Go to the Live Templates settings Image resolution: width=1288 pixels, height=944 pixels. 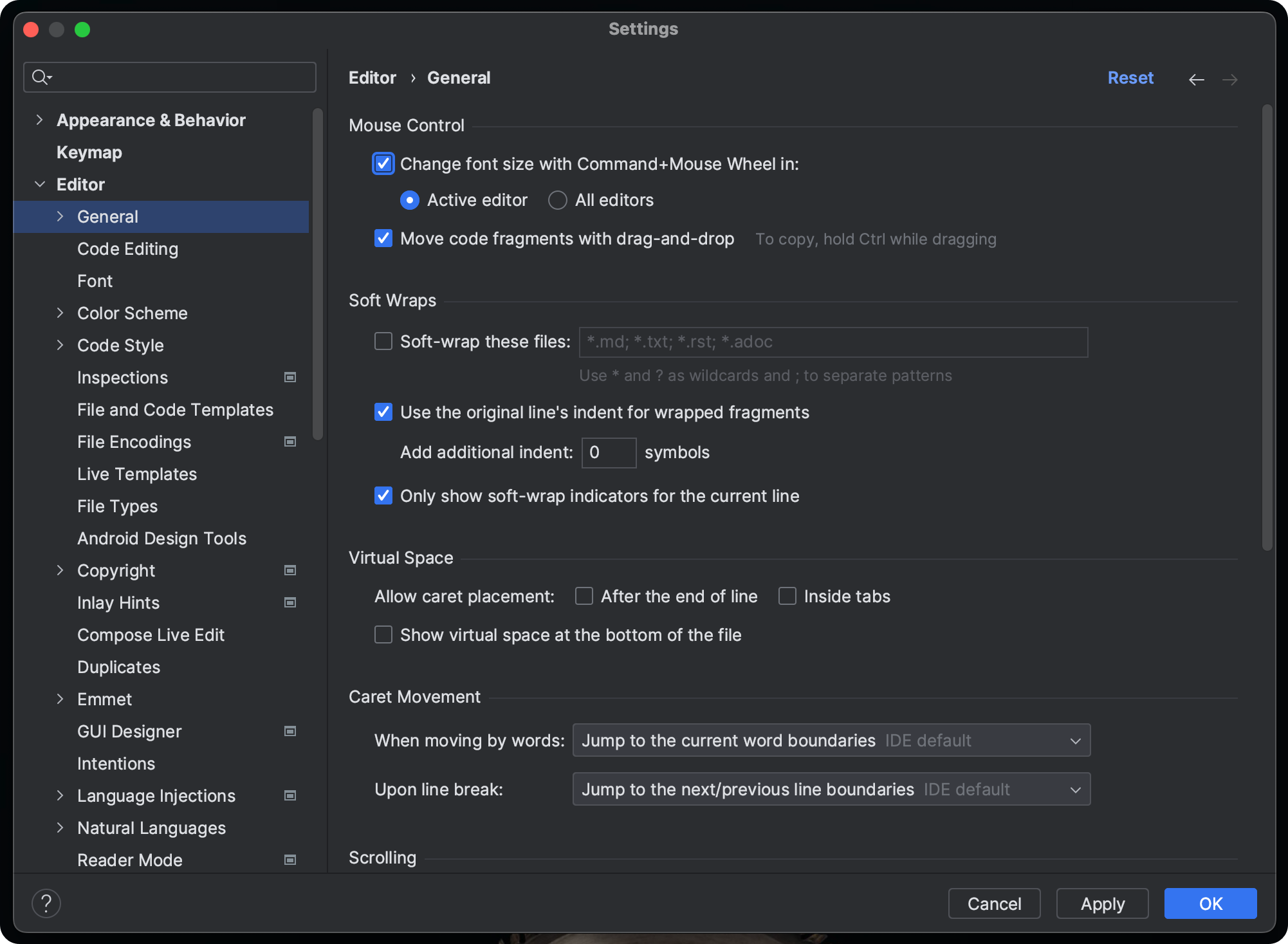click(137, 474)
